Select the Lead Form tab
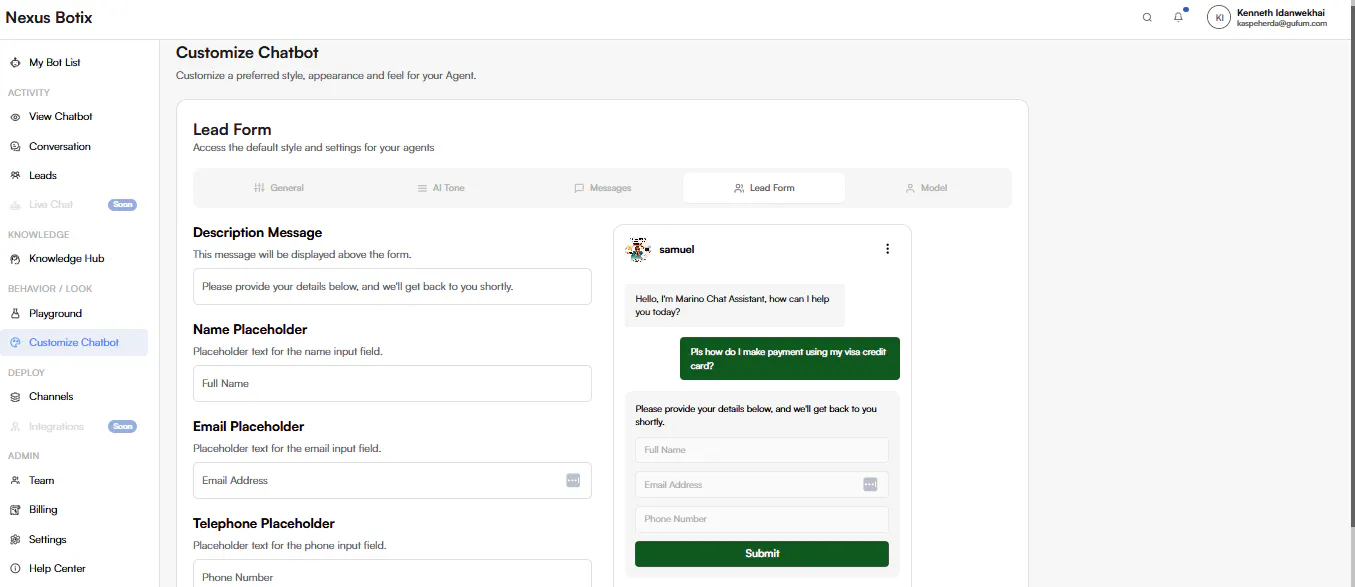1355x587 pixels. tap(764, 188)
